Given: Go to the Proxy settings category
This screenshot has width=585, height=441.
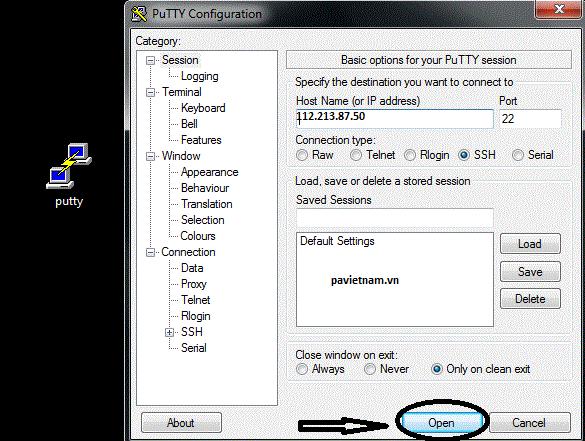Looking at the screenshot, I should [x=194, y=284].
